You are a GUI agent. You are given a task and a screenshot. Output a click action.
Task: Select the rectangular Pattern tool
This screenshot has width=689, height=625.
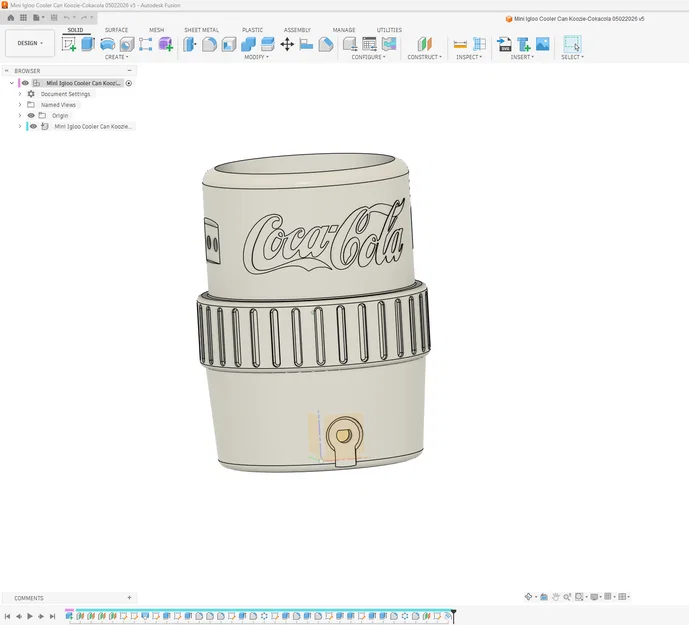coord(146,44)
